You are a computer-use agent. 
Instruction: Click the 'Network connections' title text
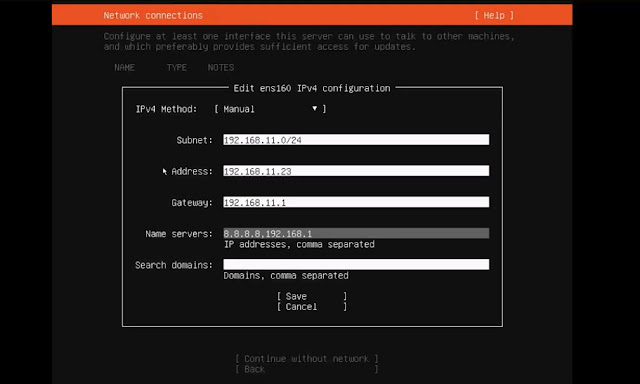pyautogui.click(x=153, y=16)
